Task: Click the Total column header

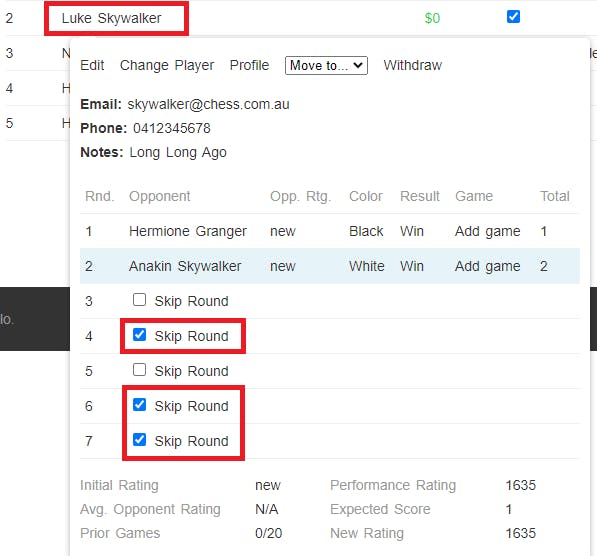Action: point(555,196)
